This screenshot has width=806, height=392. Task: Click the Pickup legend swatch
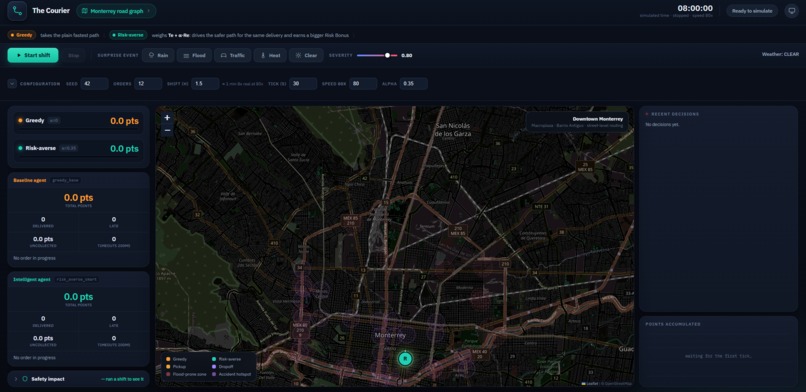point(168,367)
